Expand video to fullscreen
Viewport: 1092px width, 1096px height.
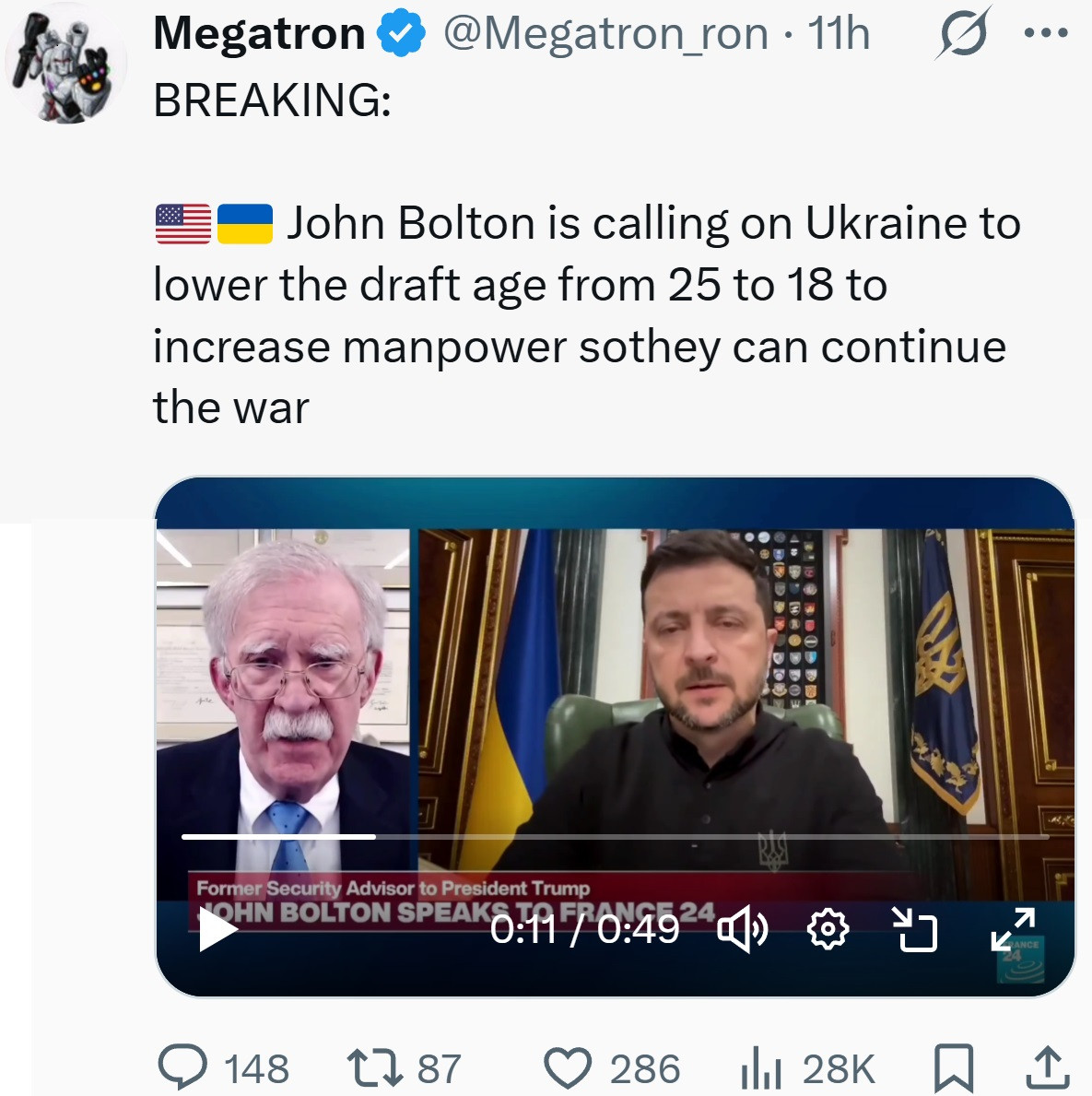pos(1013,928)
